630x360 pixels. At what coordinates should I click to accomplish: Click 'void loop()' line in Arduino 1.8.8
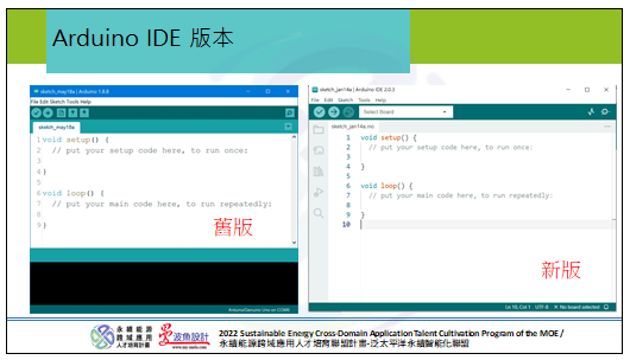pyautogui.click(x=74, y=193)
